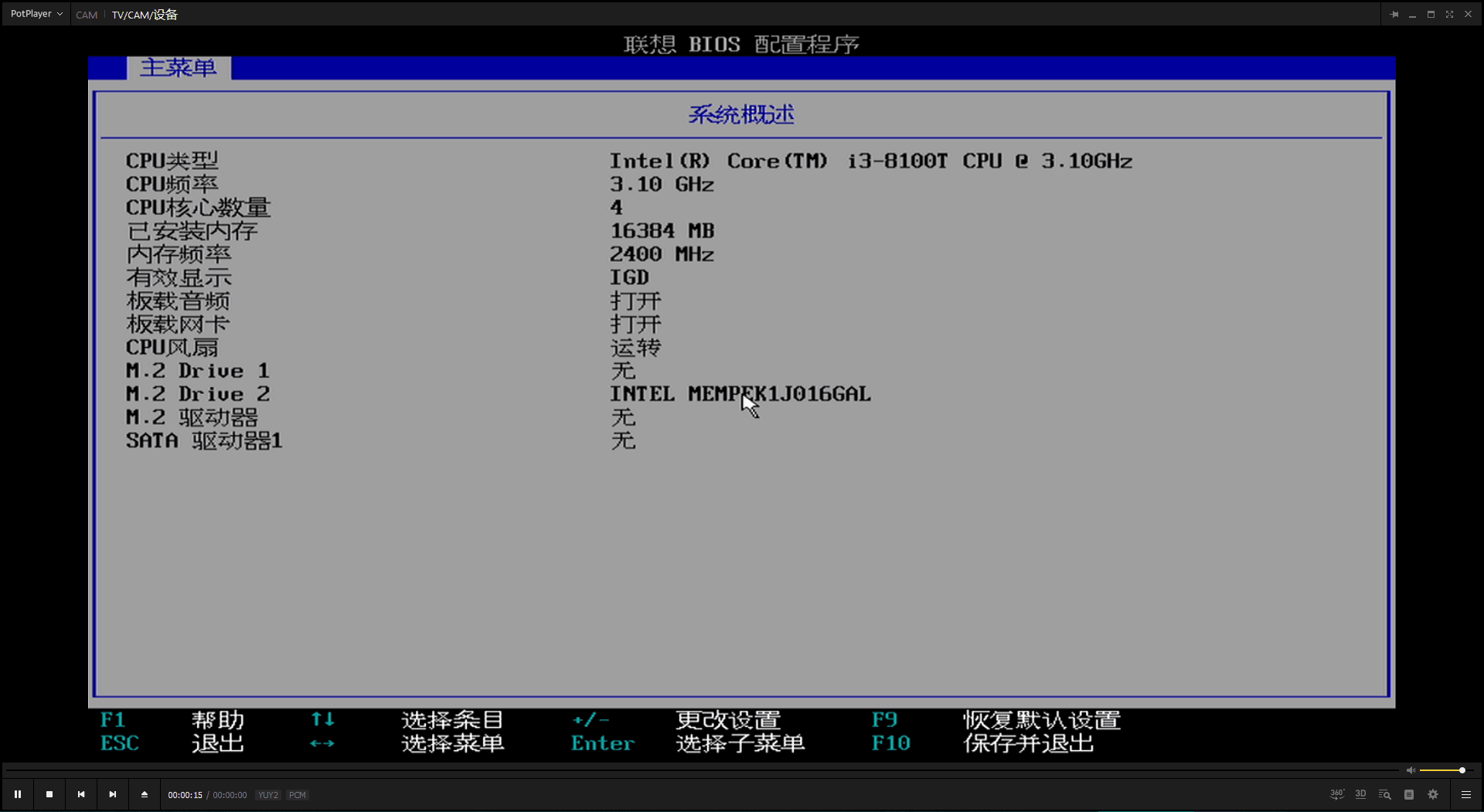
Task: Click the 板载音频 label
Action: pos(178,301)
